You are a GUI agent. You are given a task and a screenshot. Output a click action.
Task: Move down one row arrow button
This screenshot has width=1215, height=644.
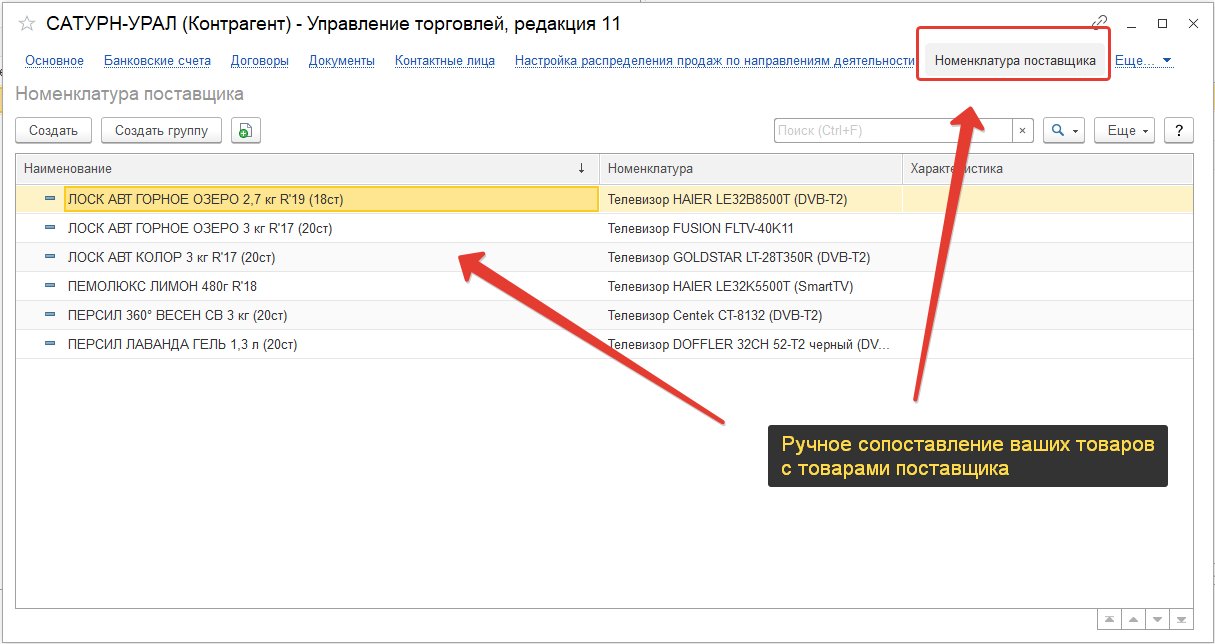[1157, 618]
